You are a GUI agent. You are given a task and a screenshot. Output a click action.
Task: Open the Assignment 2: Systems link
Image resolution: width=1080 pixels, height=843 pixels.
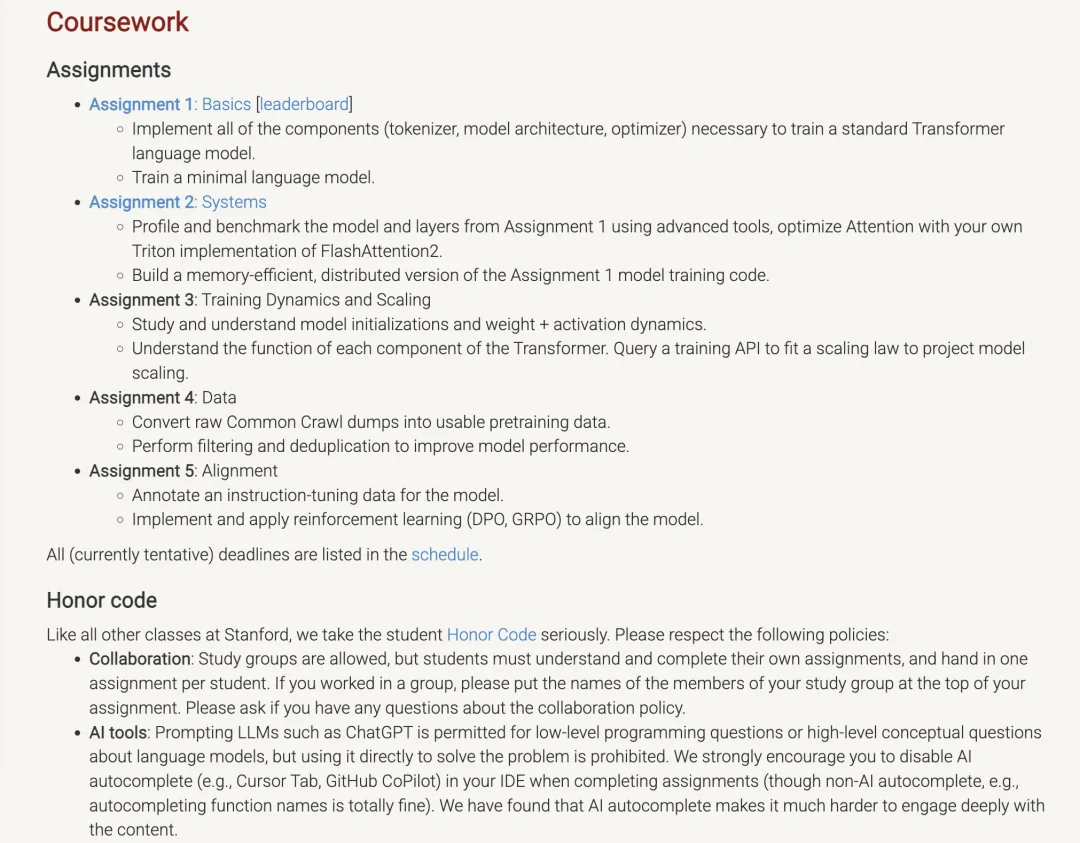click(178, 202)
